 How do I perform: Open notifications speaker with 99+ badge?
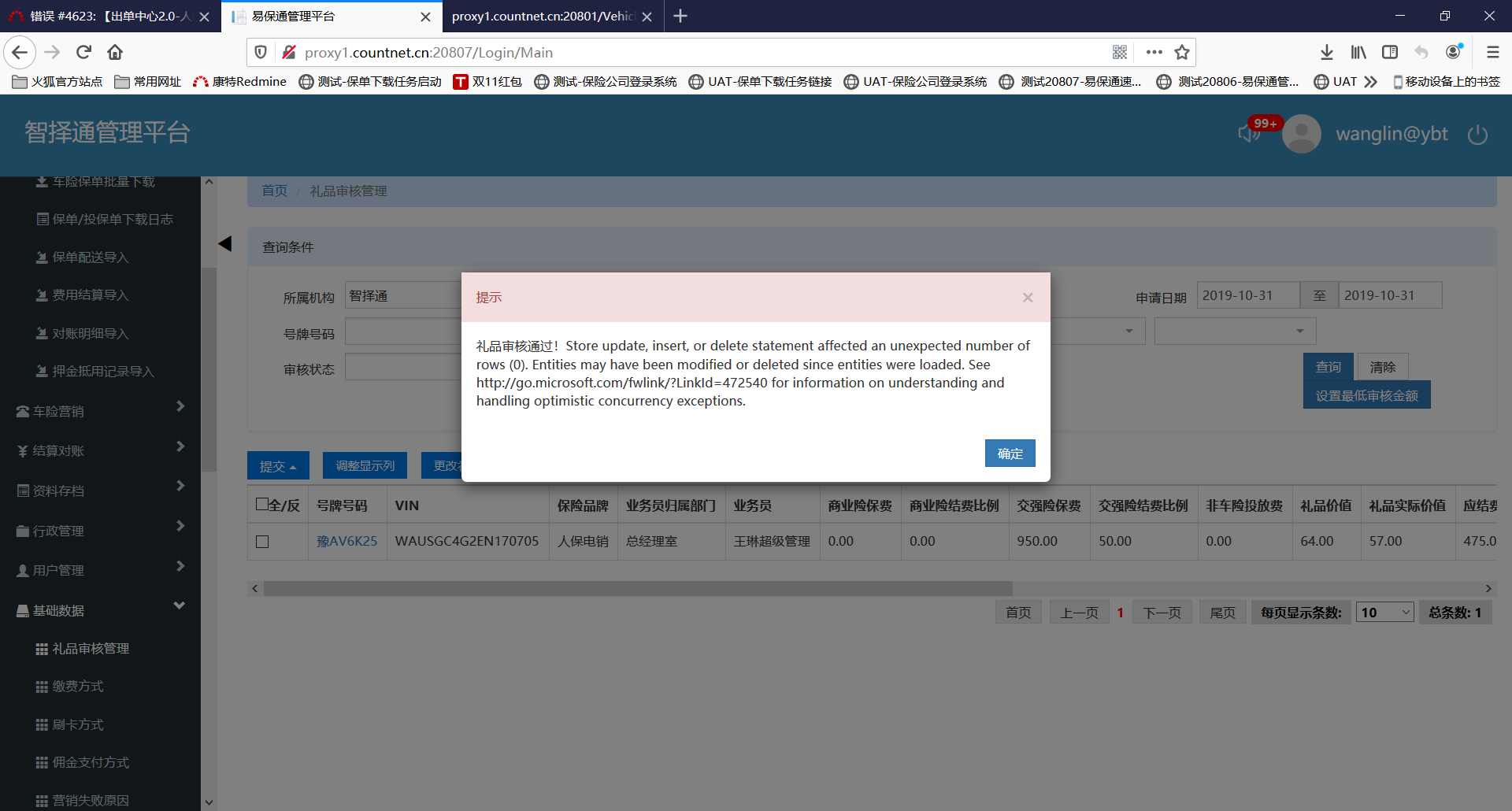[x=1251, y=133]
